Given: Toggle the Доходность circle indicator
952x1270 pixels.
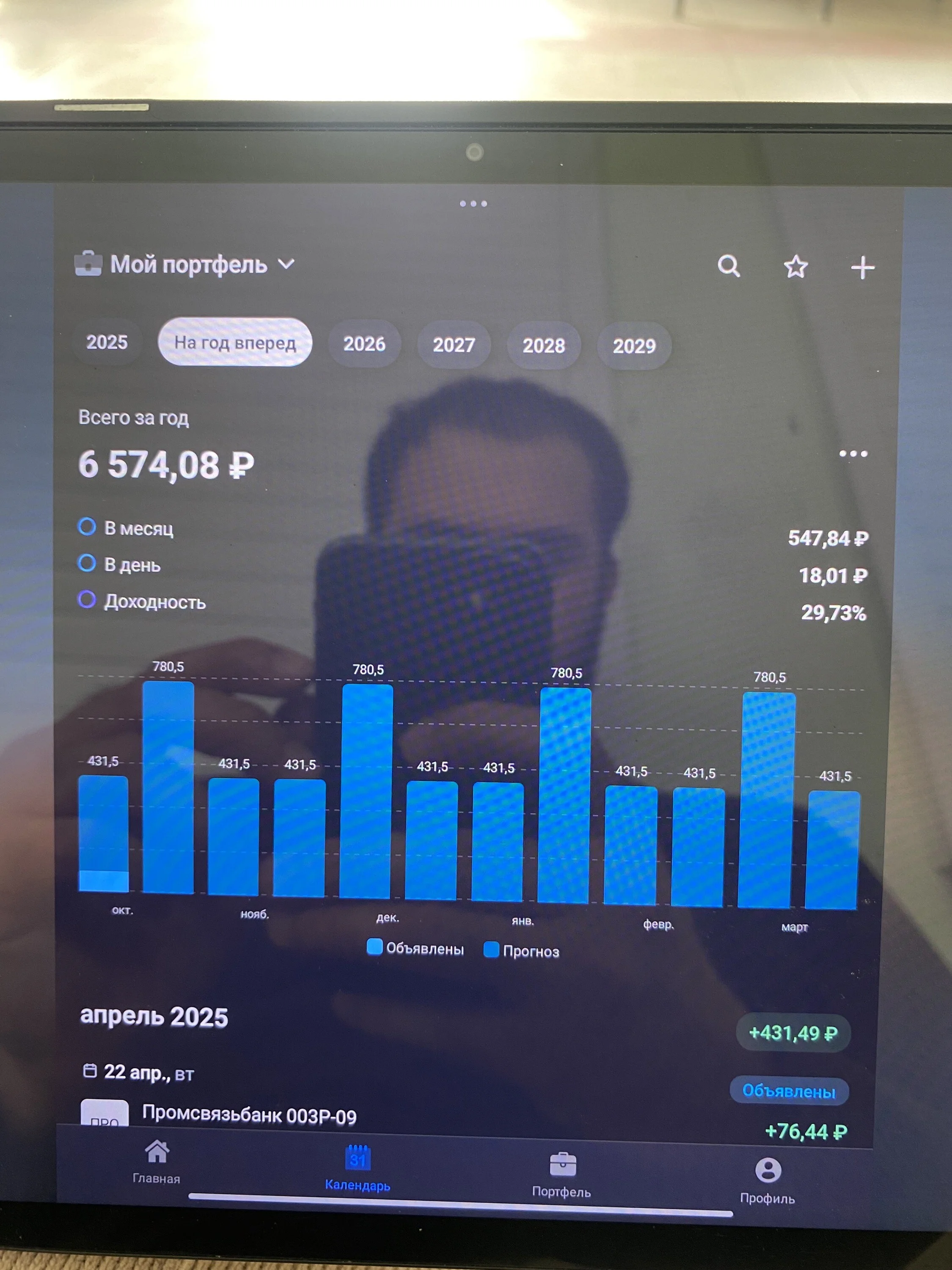Looking at the screenshot, I should tap(87, 600).
